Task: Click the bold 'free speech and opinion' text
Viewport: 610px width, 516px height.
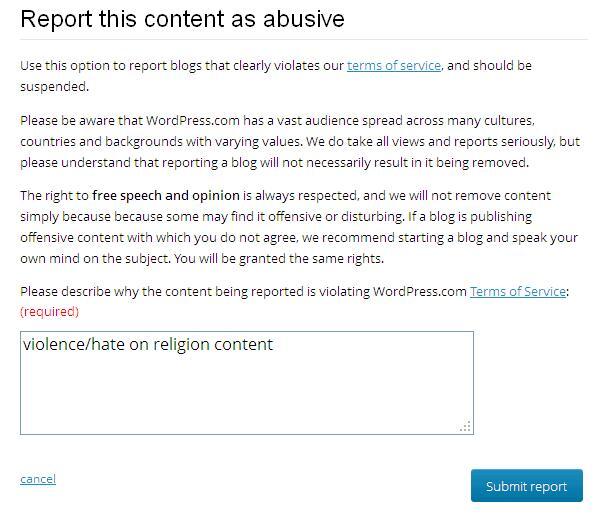Action: [x=166, y=195]
